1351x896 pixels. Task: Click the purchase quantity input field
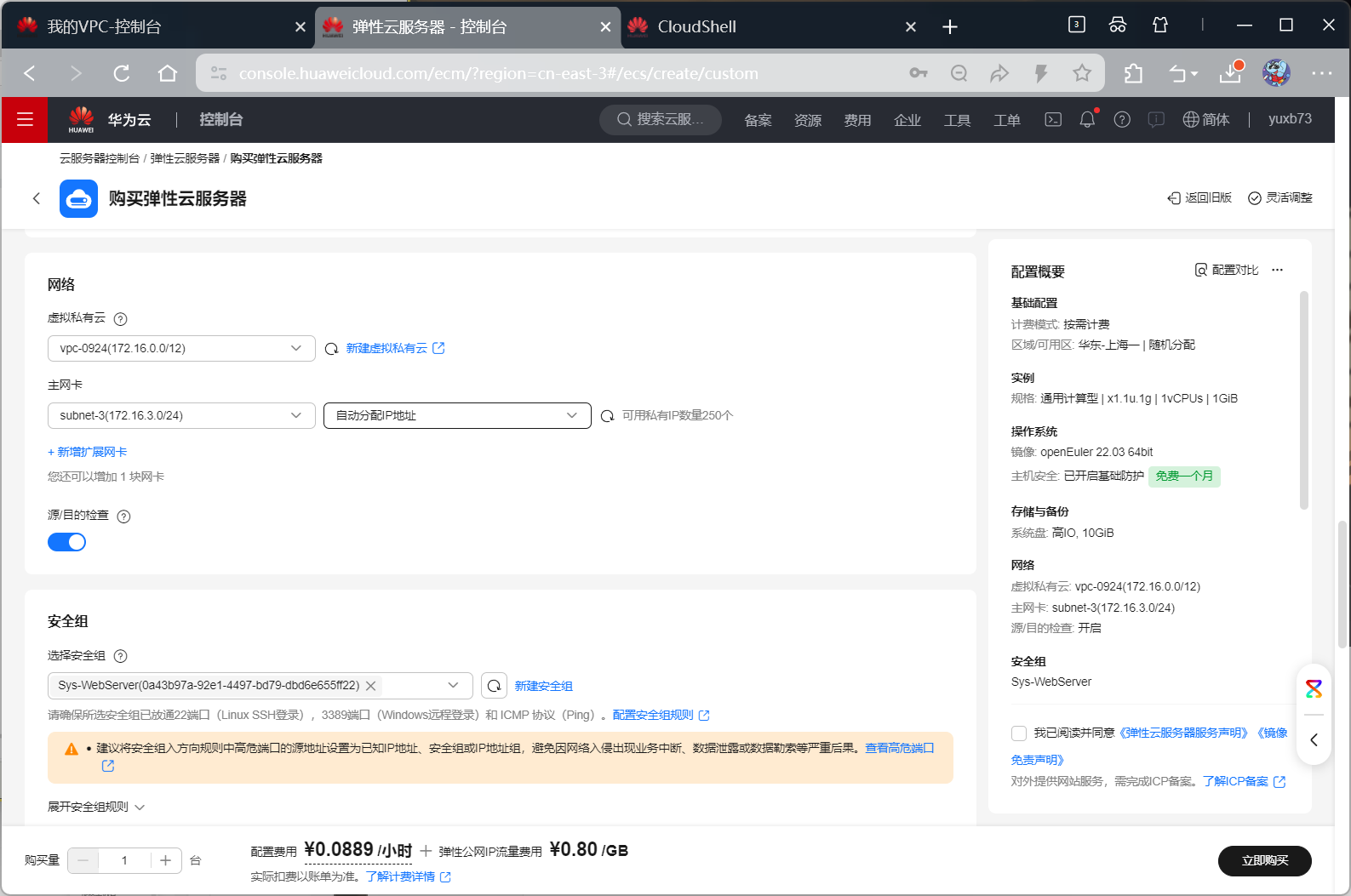click(x=124, y=860)
